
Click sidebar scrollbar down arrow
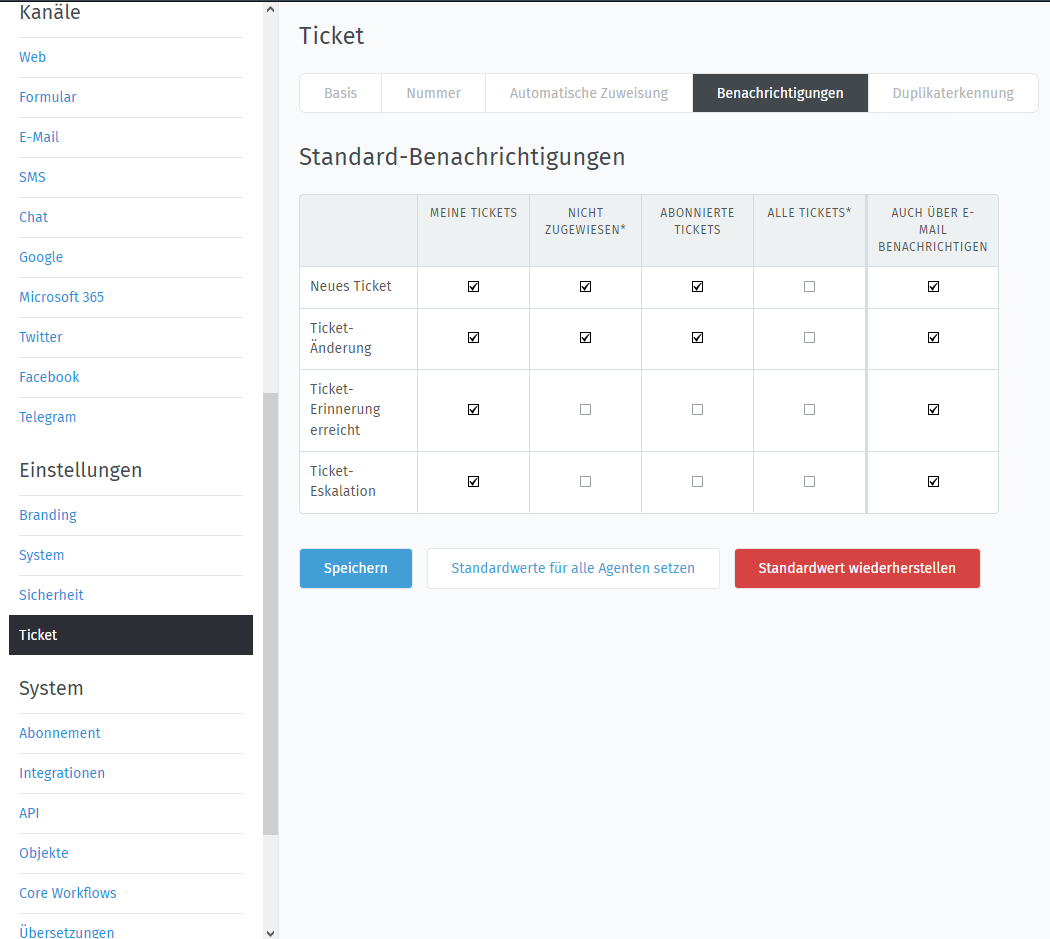[270, 931]
